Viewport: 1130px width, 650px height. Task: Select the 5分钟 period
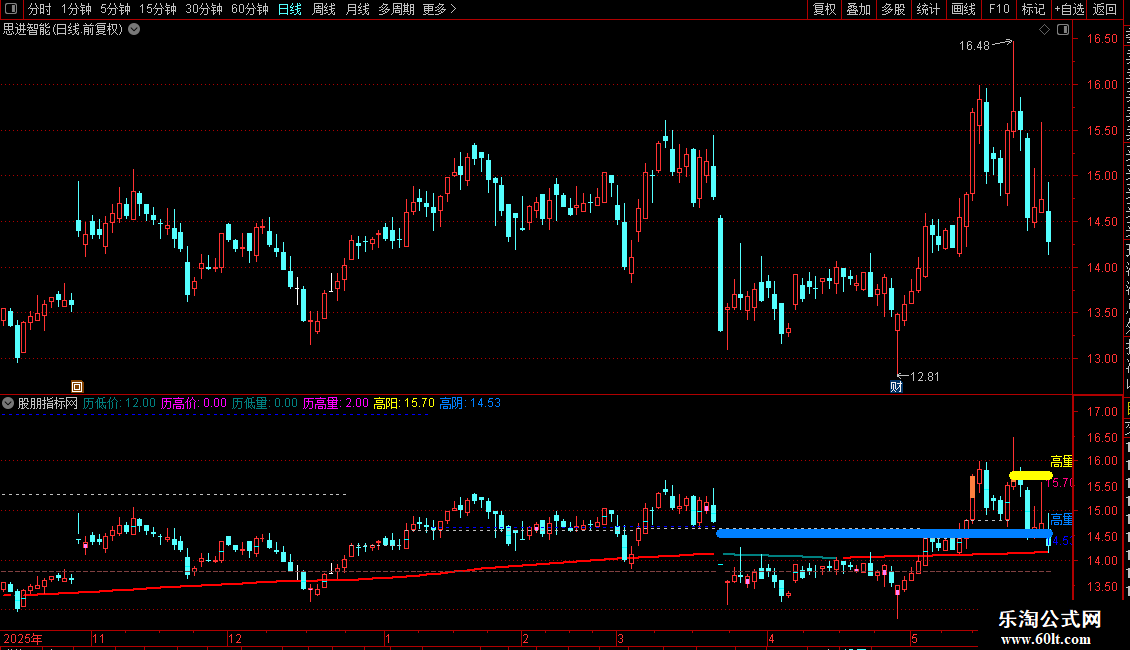115,9
